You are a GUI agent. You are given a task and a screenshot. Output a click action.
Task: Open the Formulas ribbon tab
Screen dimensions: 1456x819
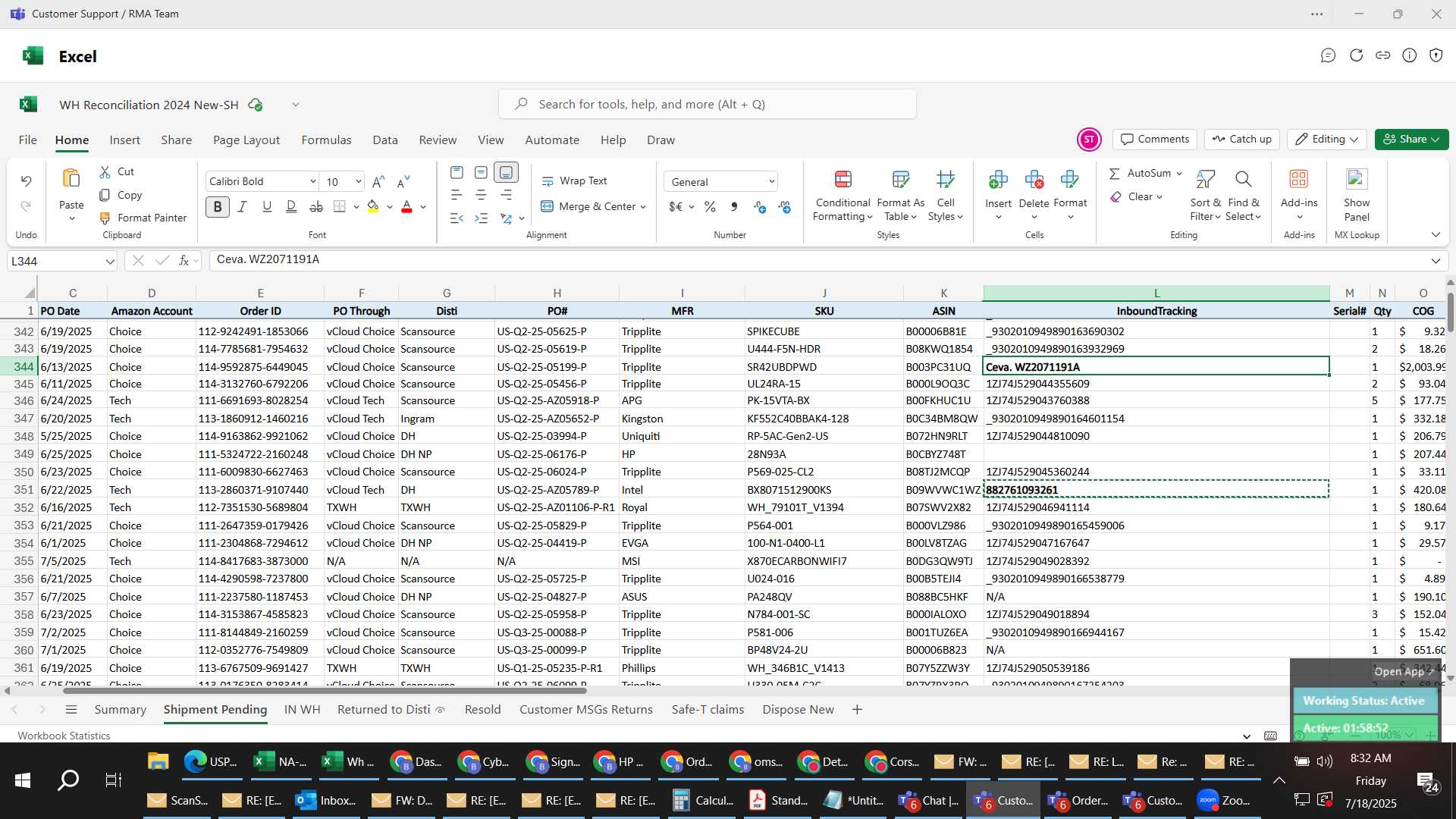pos(326,140)
